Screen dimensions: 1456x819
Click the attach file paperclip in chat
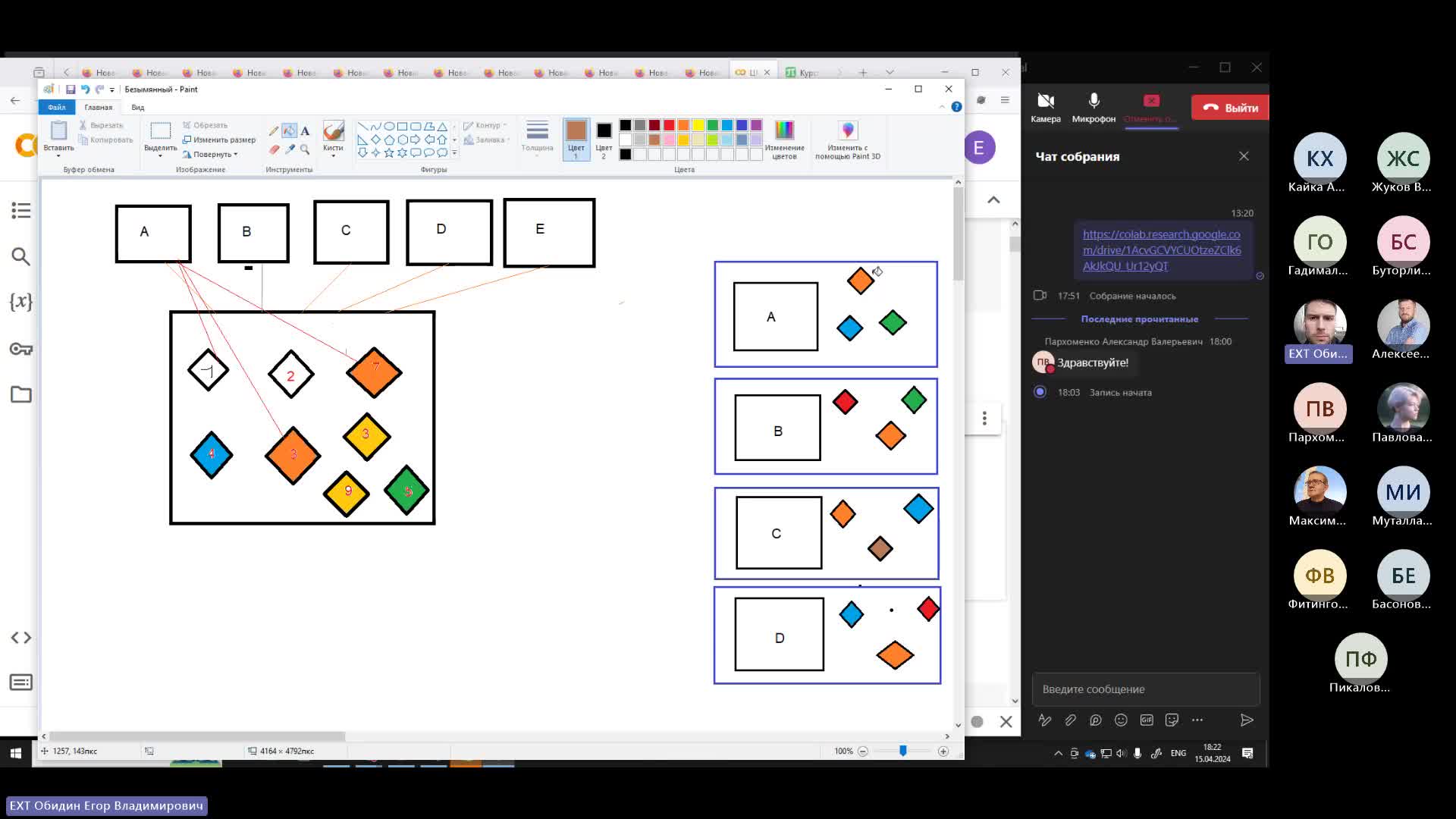pos(1070,720)
